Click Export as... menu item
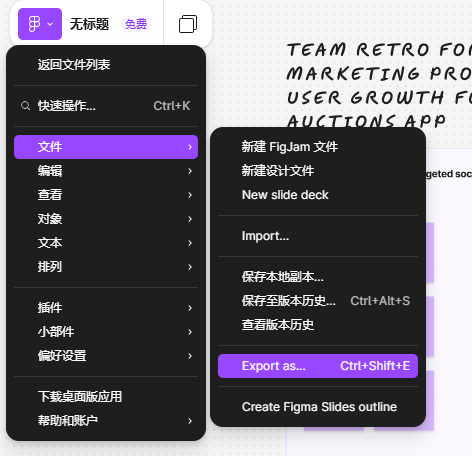This screenshot has height=456, width=472. tap(318, 366)
